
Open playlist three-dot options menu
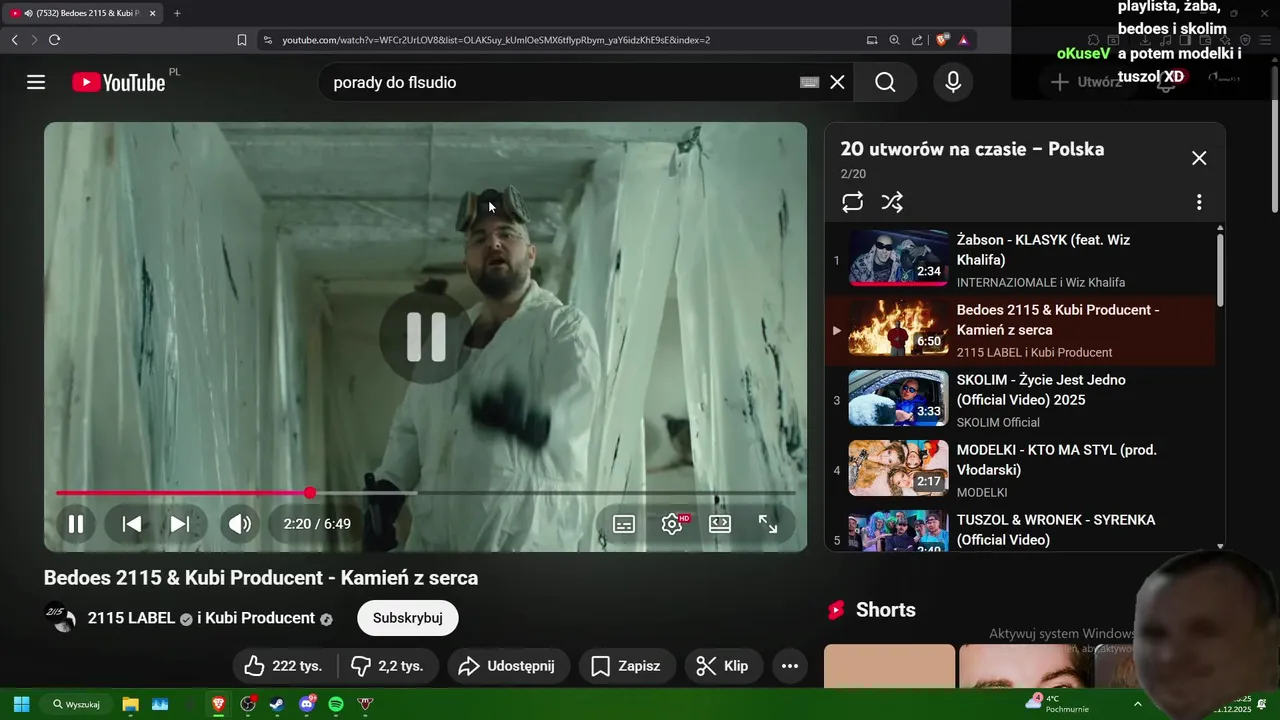point(1199,202)
